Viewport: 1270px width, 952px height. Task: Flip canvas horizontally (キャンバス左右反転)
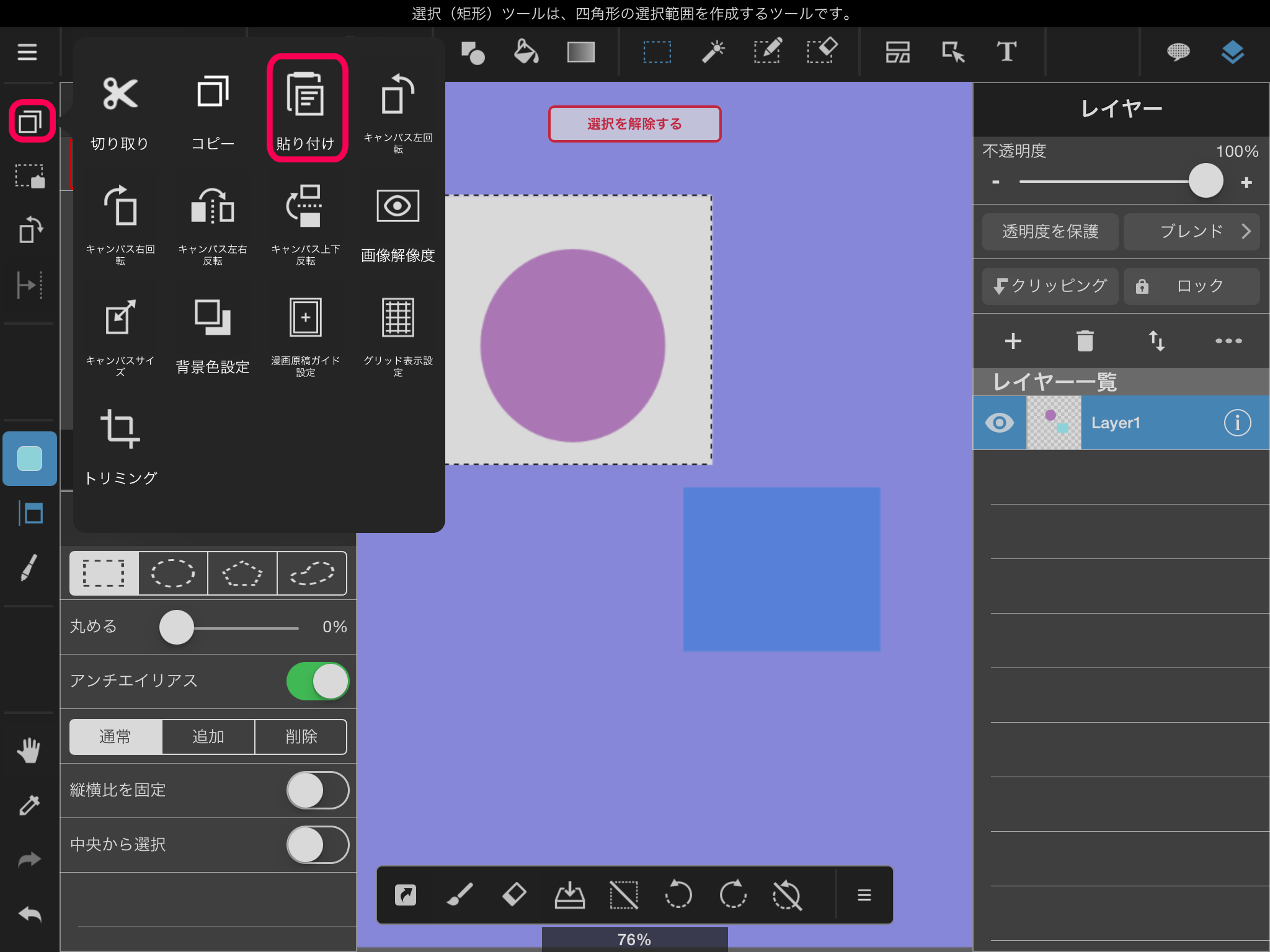(x=213, y=224)
